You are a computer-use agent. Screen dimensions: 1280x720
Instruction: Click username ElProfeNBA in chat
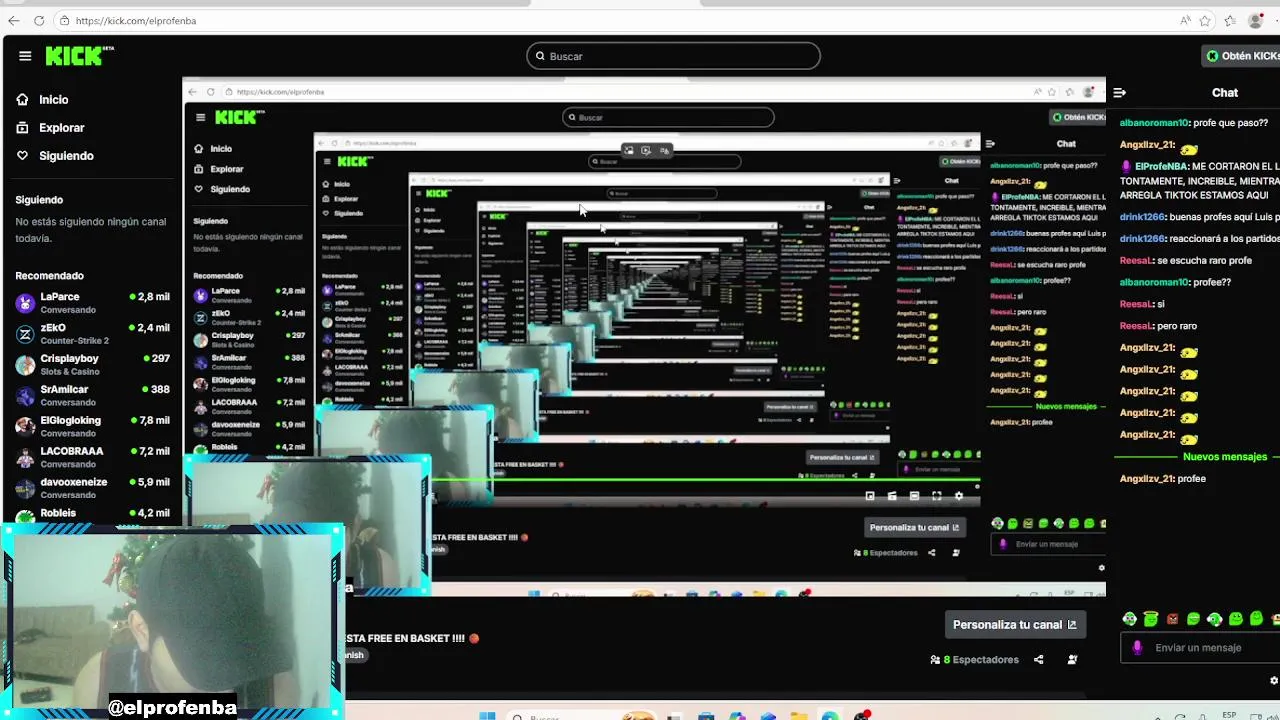click(x=1162, y=167)
